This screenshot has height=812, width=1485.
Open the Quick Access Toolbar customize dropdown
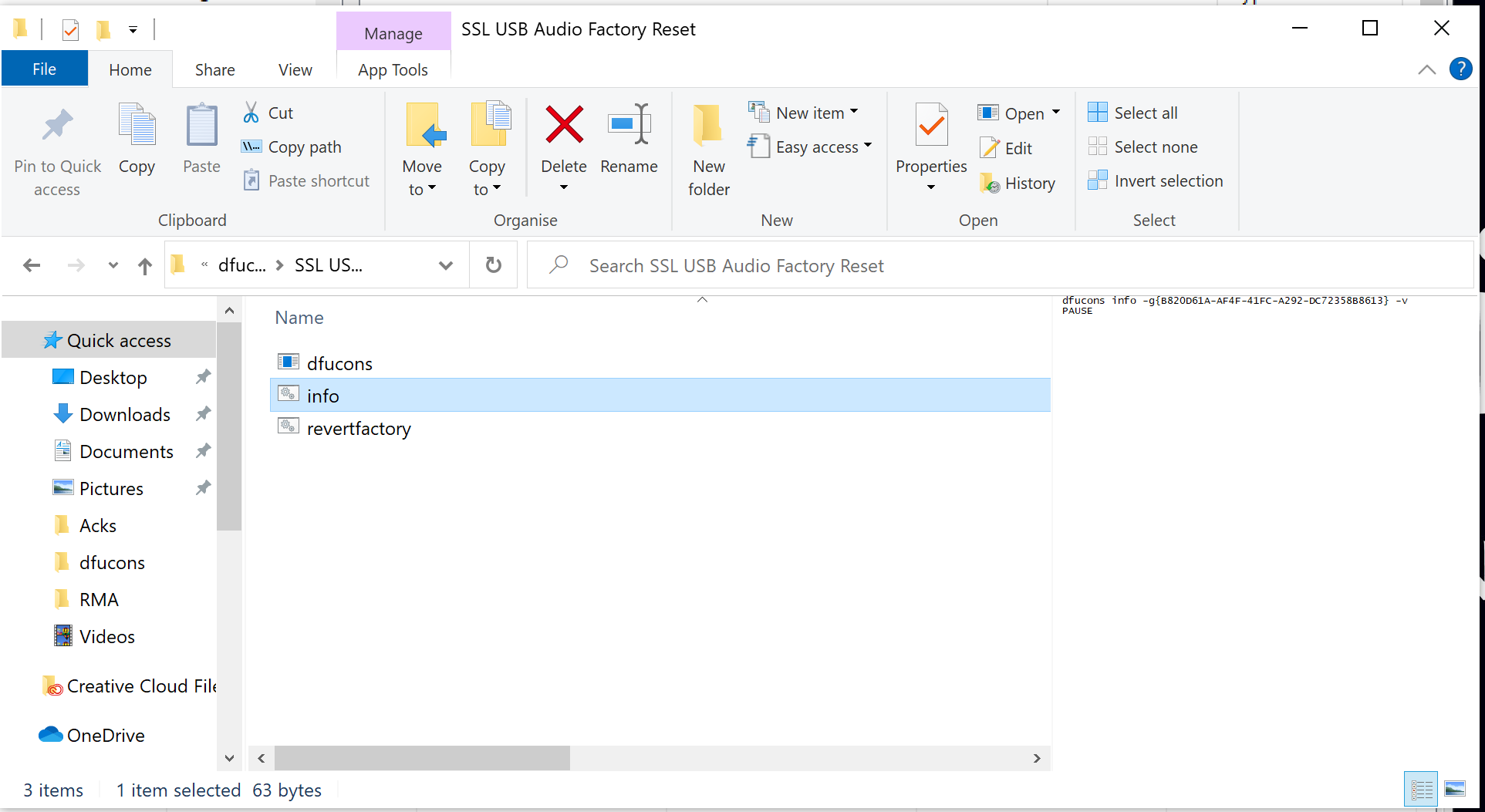(133, 30)
